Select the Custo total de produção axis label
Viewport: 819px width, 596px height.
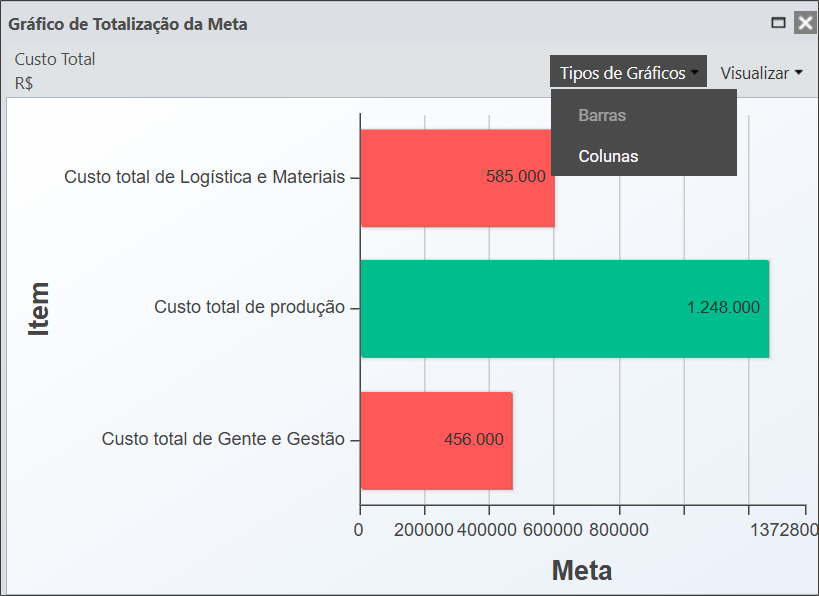tap(249, 308)
